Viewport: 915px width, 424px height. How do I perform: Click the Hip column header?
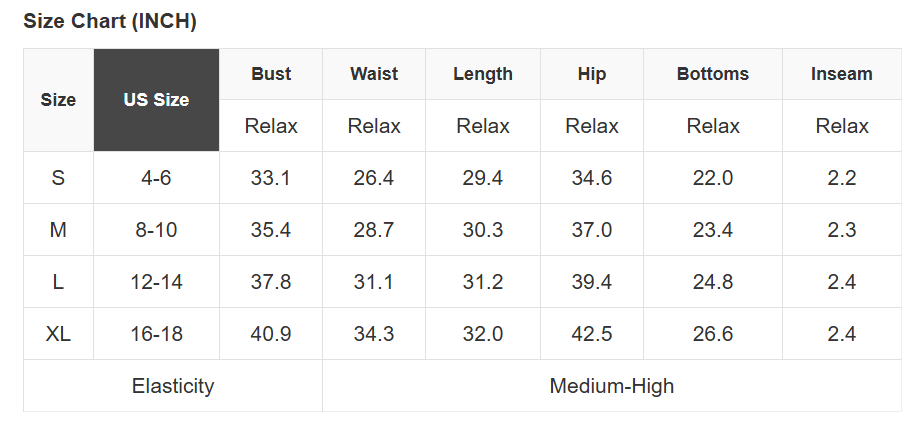pos(592,74)
